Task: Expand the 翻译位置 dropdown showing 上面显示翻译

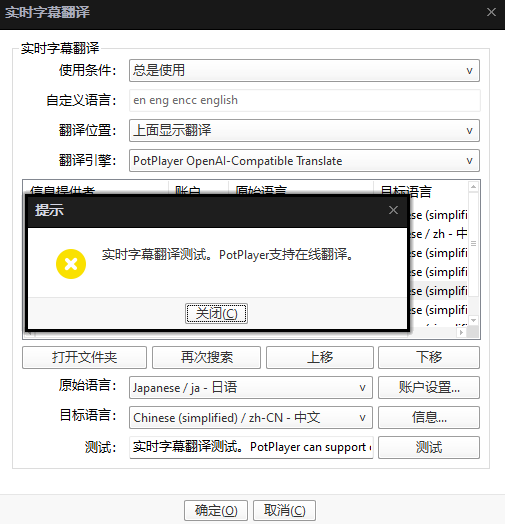Action: (304, 130)
